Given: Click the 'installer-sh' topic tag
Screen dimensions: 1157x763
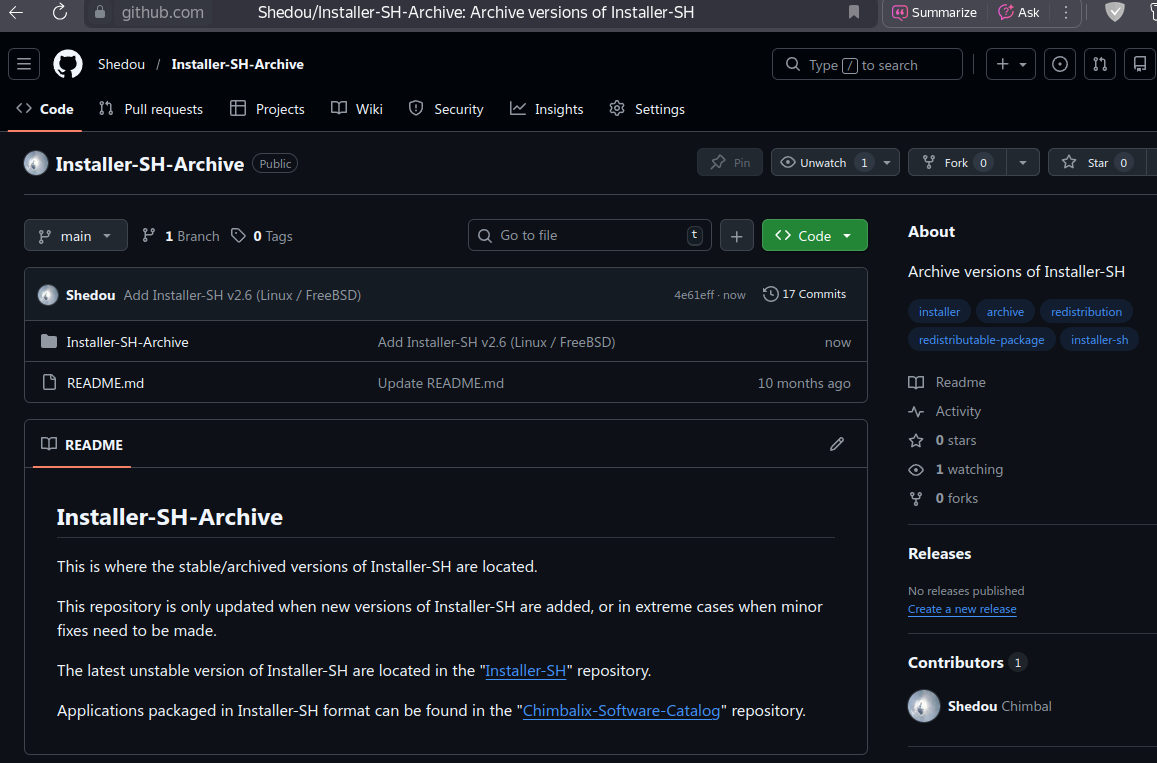Looking at the screenshot, I should pos(1099,339).
